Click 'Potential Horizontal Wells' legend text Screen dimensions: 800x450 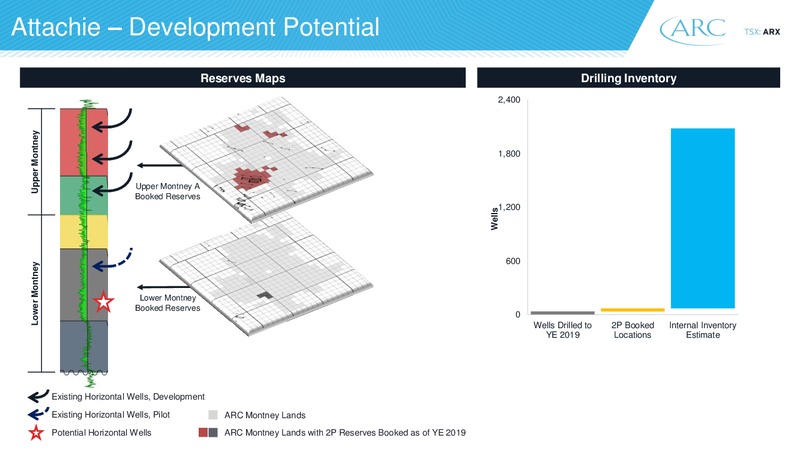click(102, 433)
